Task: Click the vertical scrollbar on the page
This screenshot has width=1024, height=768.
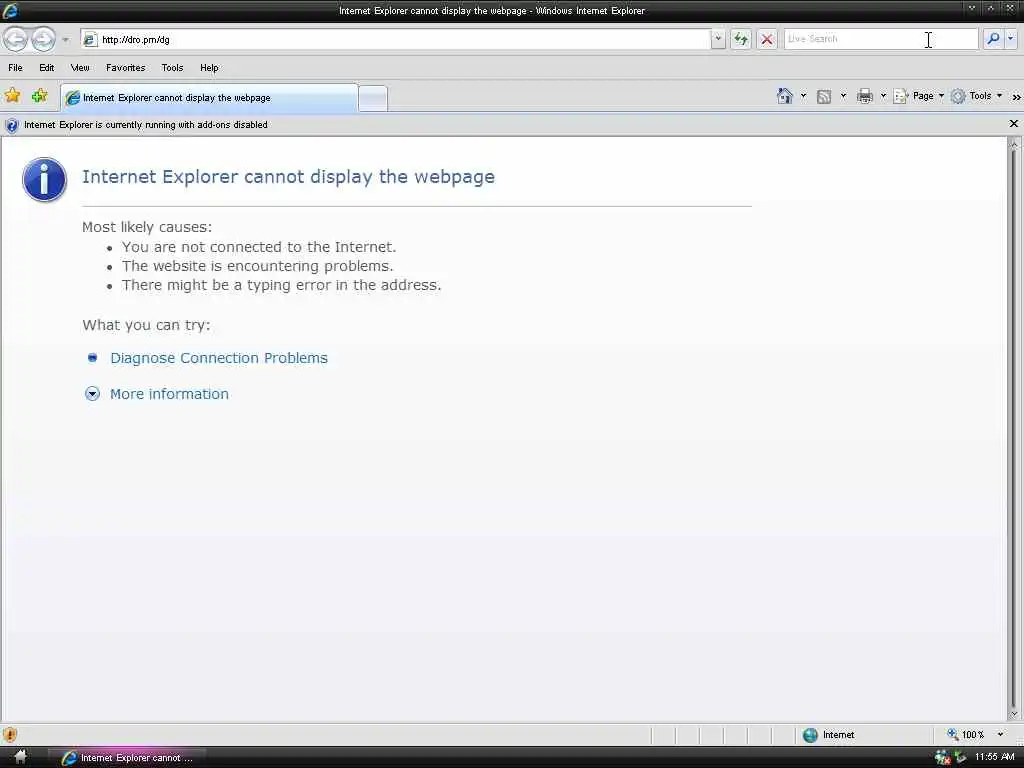Action: (1014, 428)
